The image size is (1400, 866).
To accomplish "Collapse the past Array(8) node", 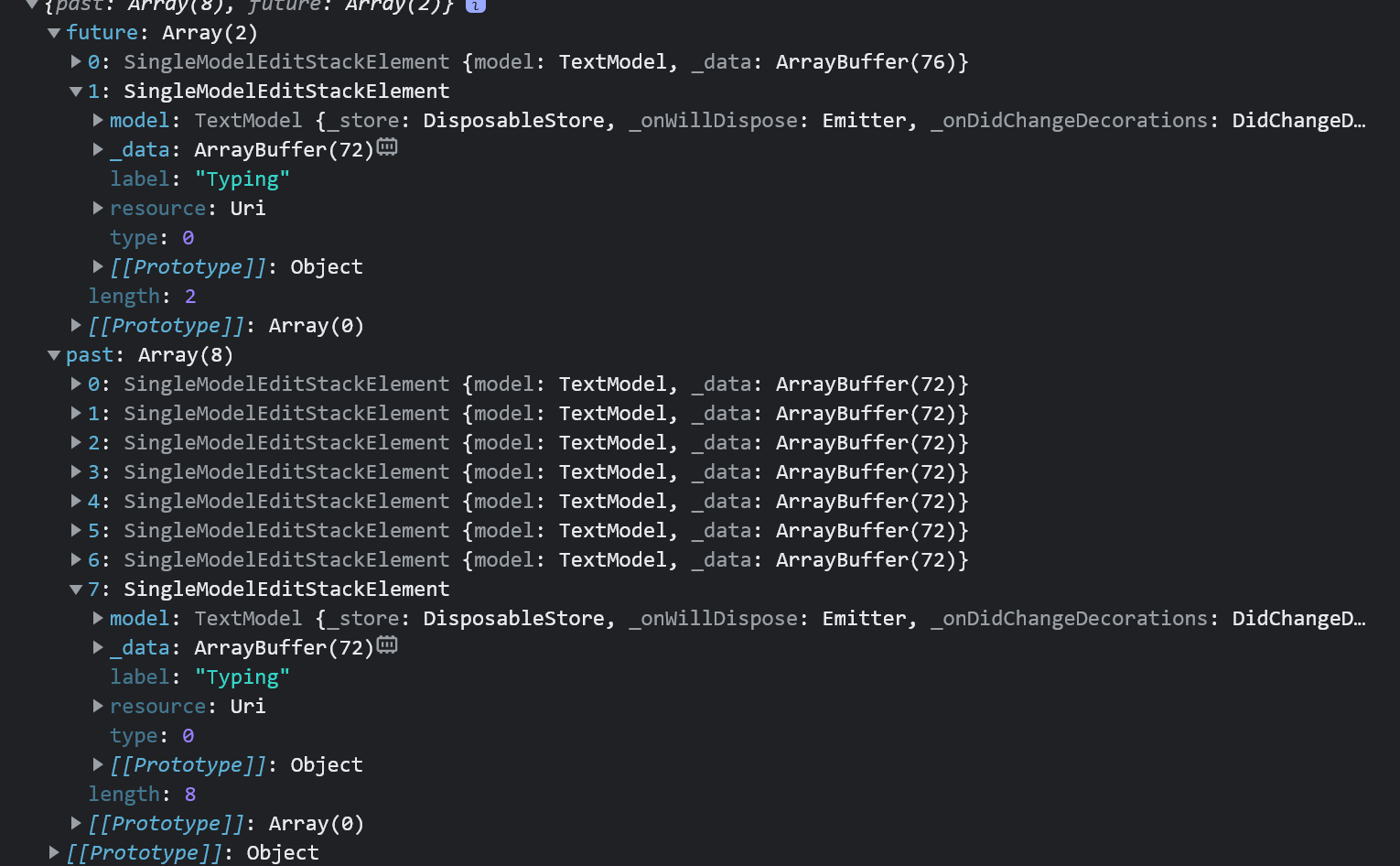I will tap(54, 355).
